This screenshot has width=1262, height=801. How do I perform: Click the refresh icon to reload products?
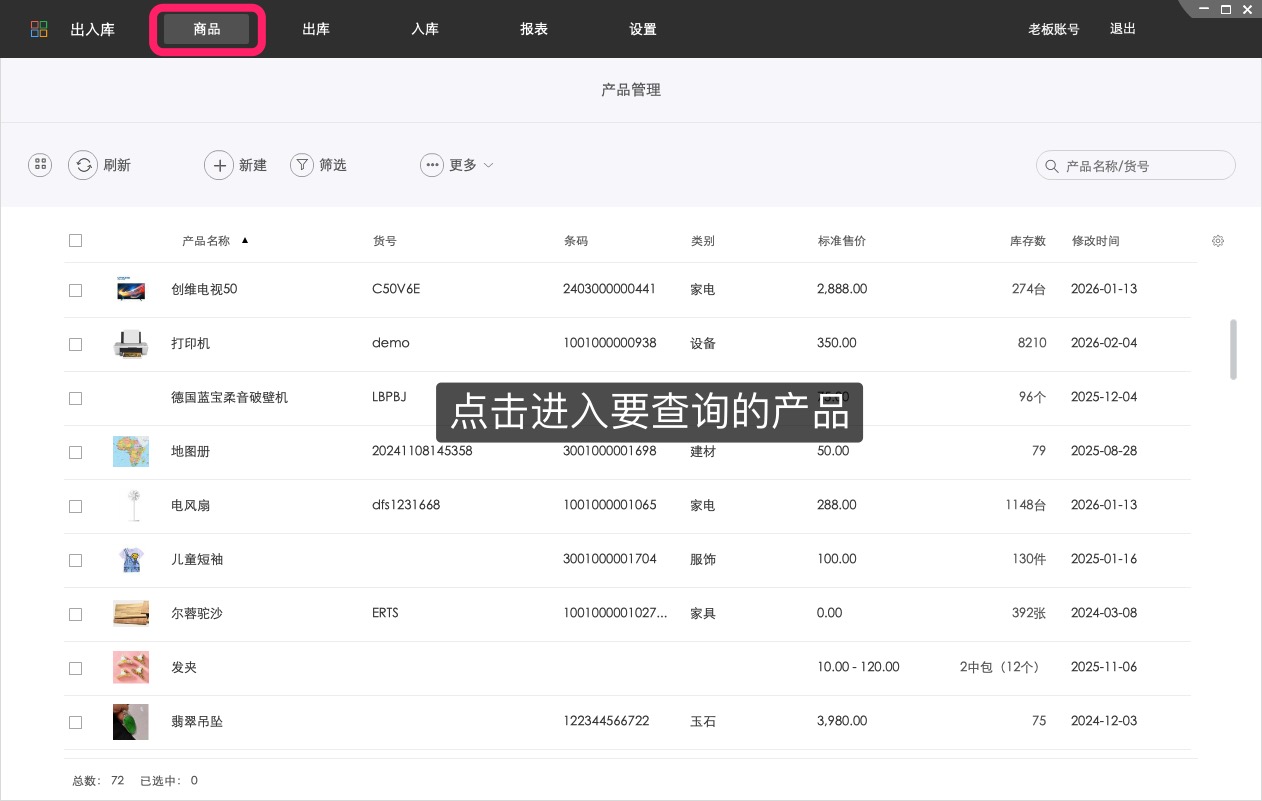84,165
